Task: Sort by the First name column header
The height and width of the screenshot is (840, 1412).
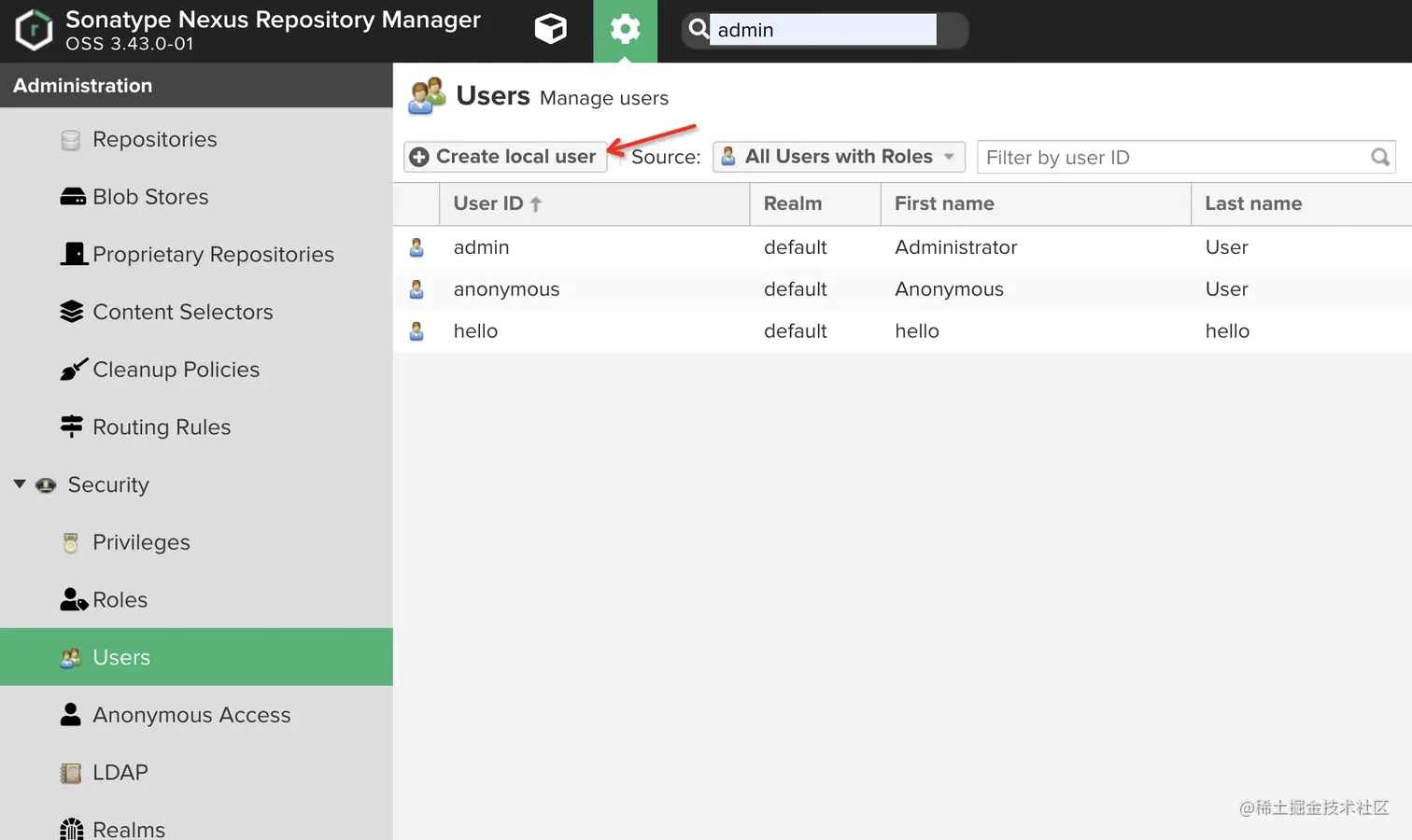Action: [x=1036, y=203]
